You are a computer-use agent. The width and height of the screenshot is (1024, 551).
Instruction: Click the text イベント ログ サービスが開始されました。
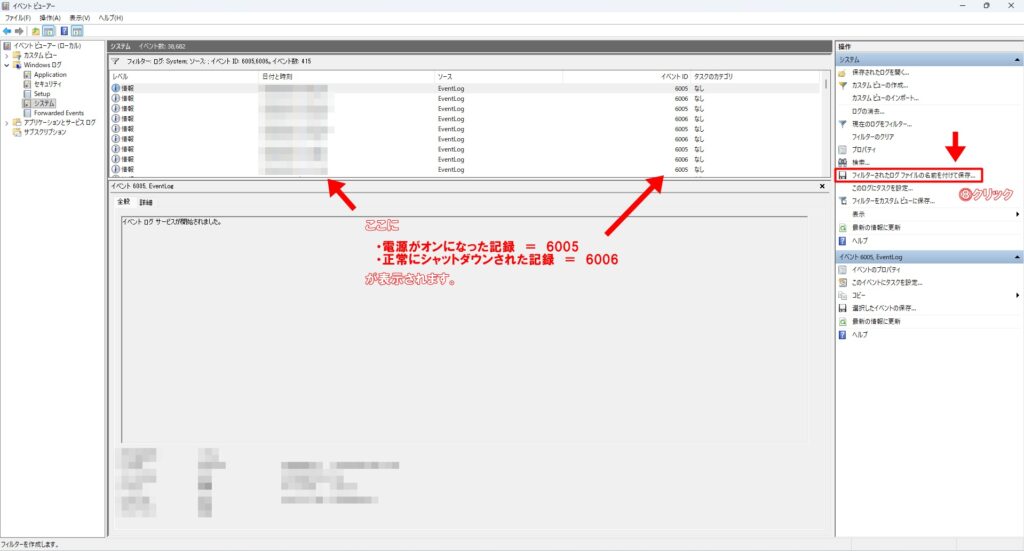172,222
